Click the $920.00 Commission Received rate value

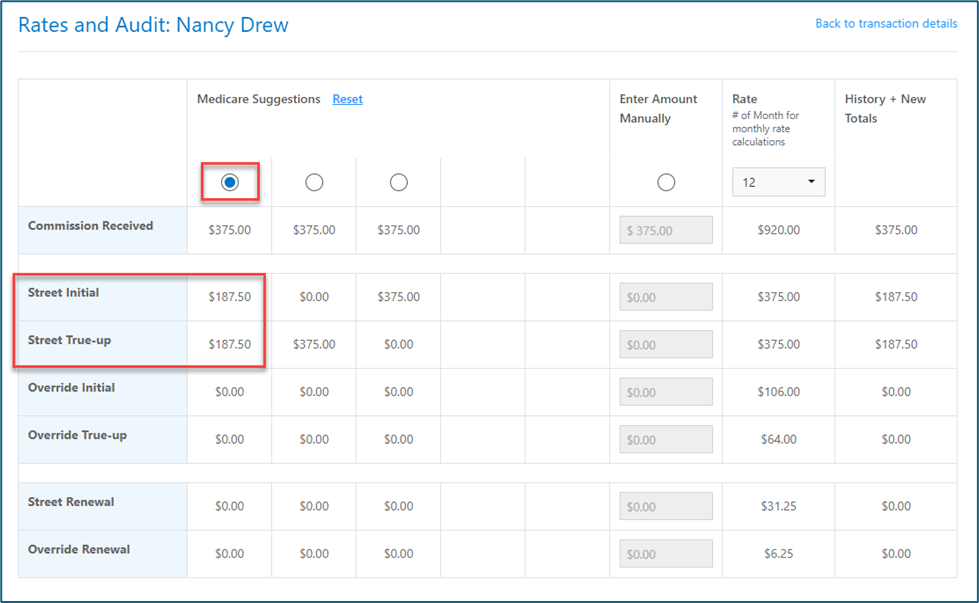778,230
